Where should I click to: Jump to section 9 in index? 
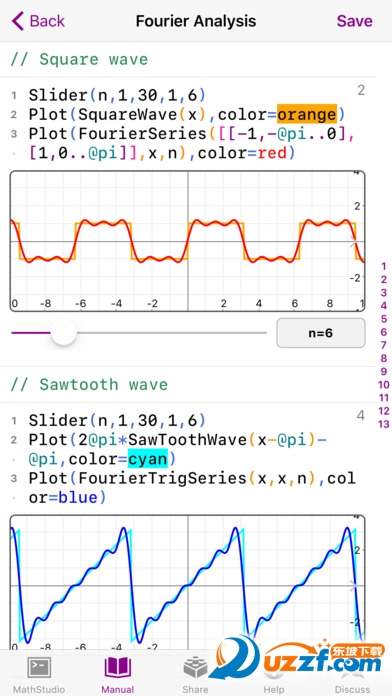point(384,372)
